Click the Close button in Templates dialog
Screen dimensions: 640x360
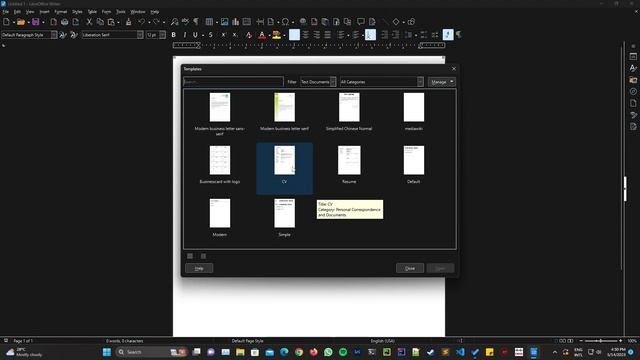(410, 268)
